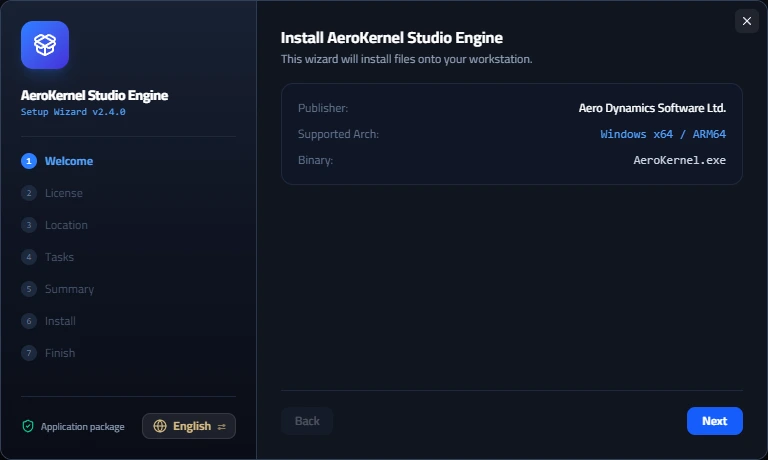Screen dimensions: 768x460
Task: Click the 'Install AeroKernel Studio Engine' heading
Action: [x=391, y=38]
